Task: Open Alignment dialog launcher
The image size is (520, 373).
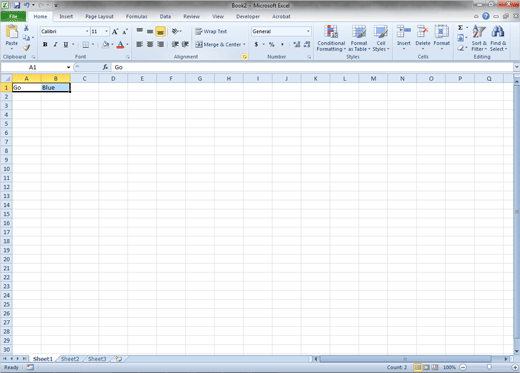Action: tap(244, 57)
